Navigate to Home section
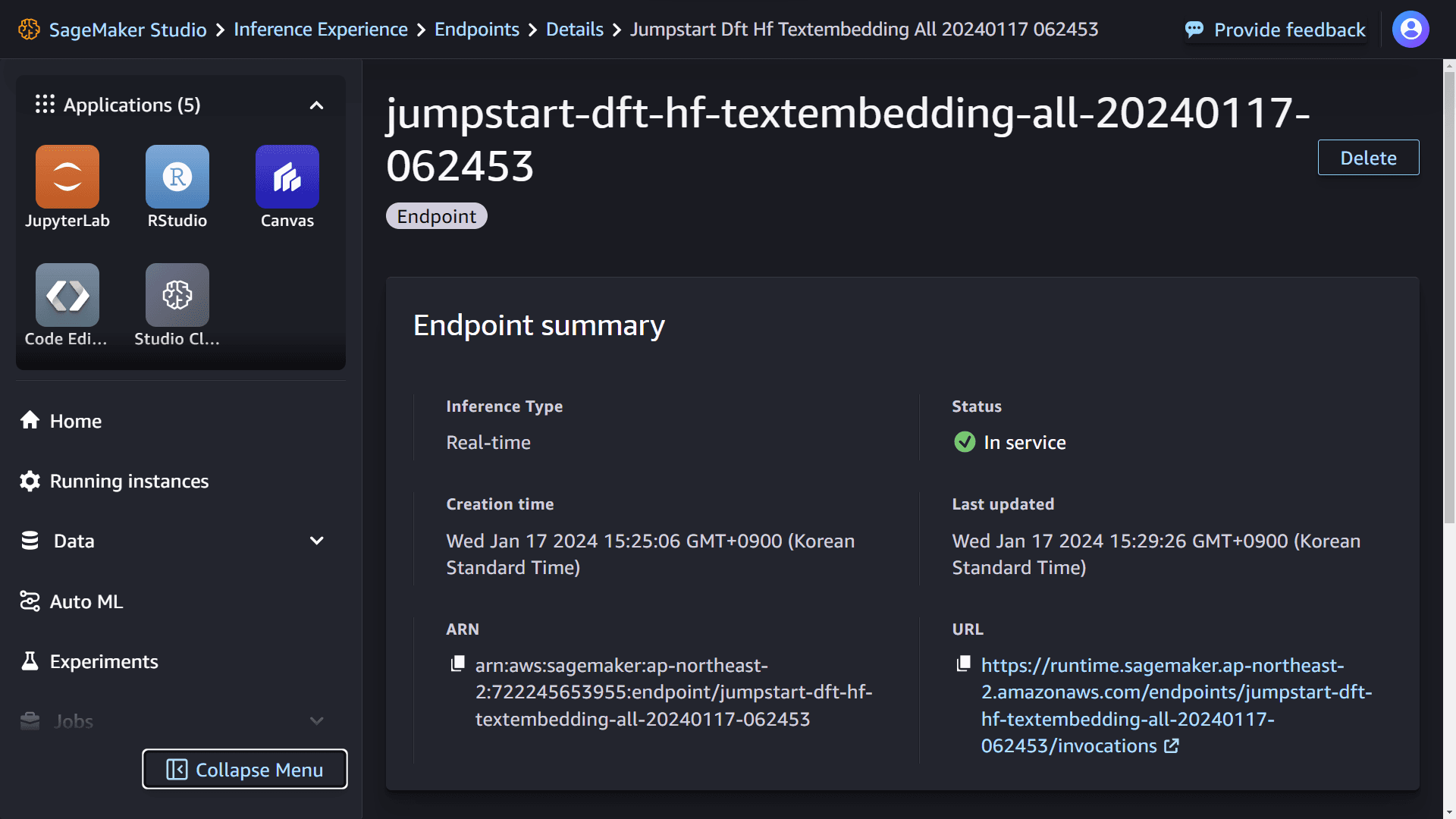The image size is (1456, 819). pyautogui.click(x=76, y=420)
